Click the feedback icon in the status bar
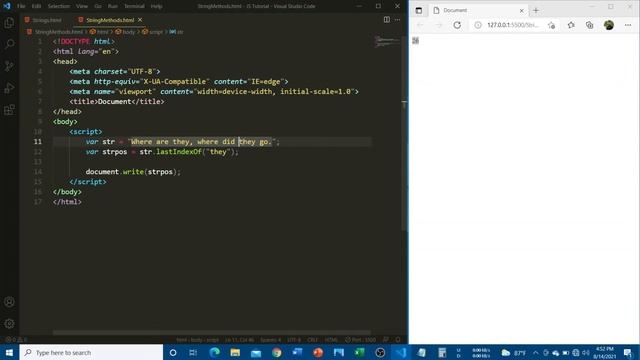 coord(386,340)
